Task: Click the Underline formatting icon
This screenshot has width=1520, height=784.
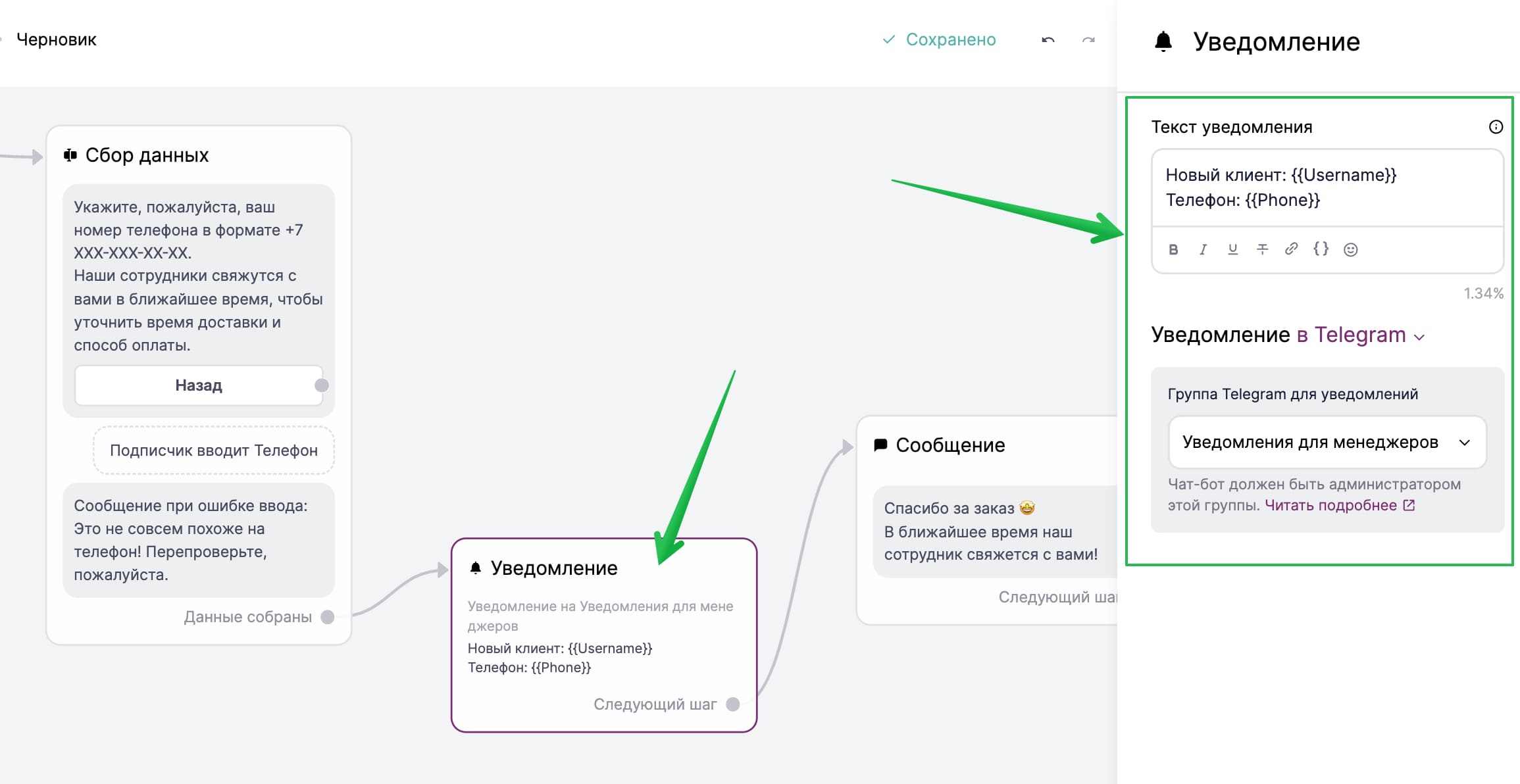Action: click(x=1232, y=249)
